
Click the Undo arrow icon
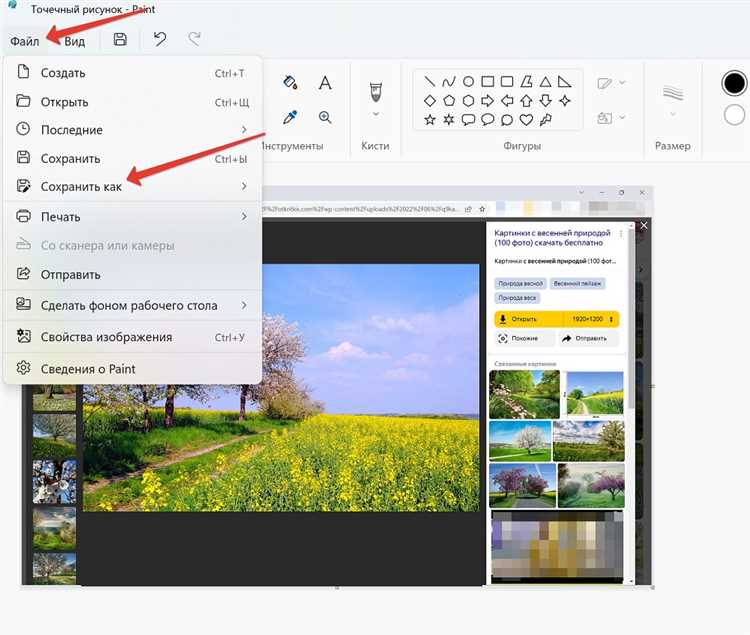click(x=159, y=40)
